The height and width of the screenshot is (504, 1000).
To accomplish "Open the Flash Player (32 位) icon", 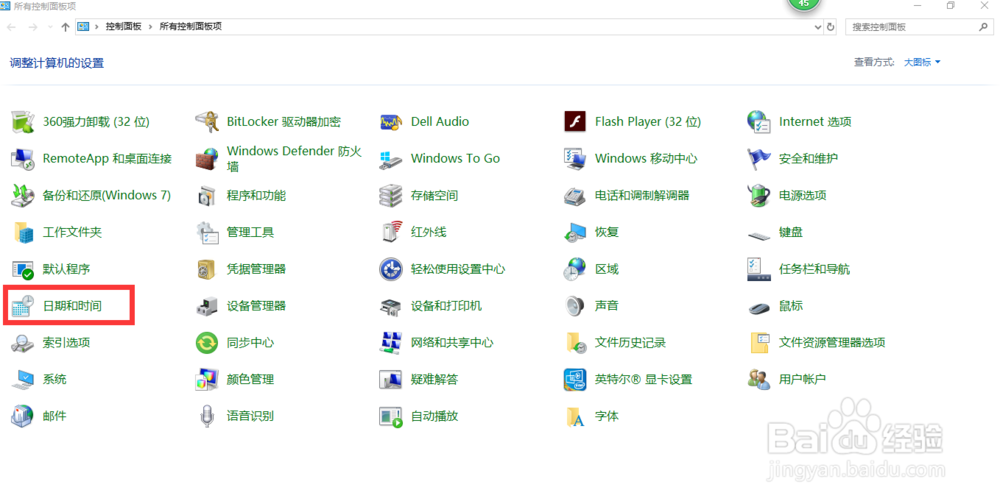I will click(575, 121).
